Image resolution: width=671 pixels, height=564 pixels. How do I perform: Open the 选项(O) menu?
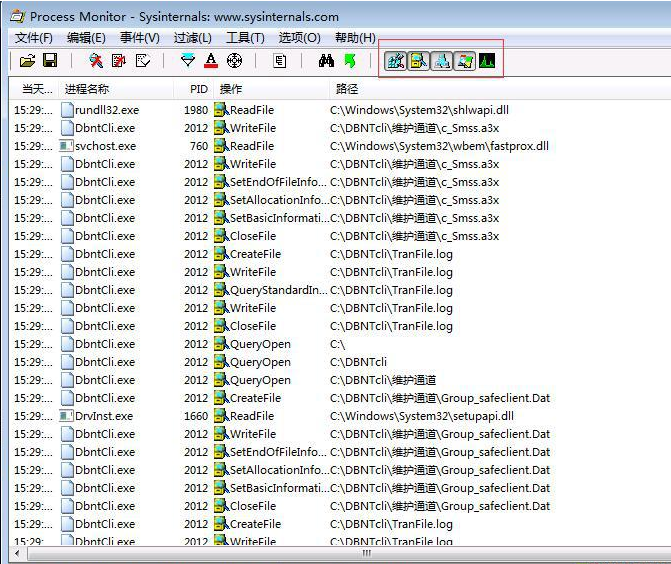(x=299, y=38)
